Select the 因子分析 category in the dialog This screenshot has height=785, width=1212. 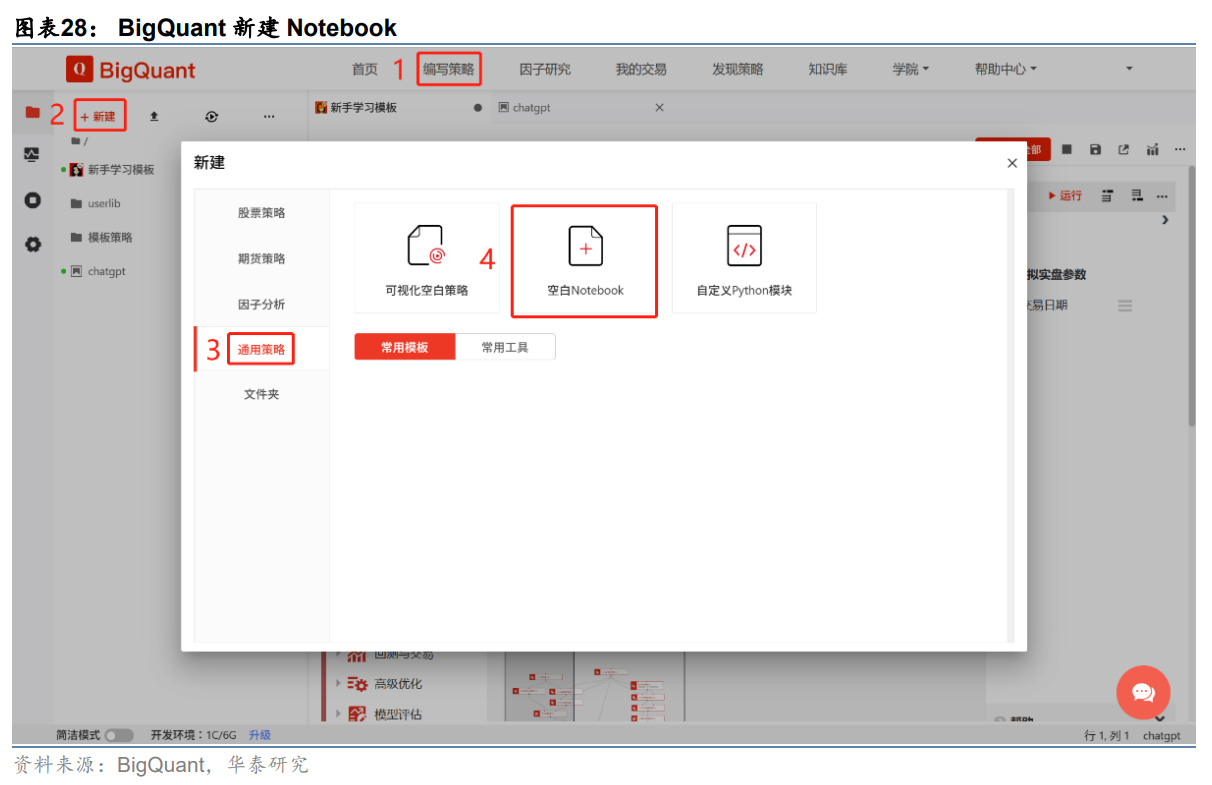(x=262, y=304)
